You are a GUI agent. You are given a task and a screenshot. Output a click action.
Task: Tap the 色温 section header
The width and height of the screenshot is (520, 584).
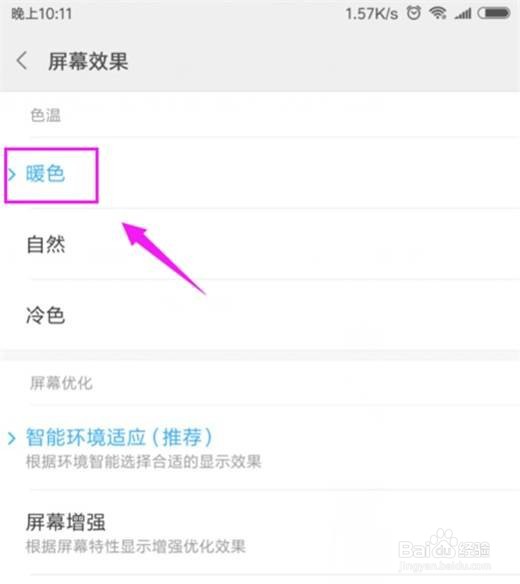pos(45,115)
